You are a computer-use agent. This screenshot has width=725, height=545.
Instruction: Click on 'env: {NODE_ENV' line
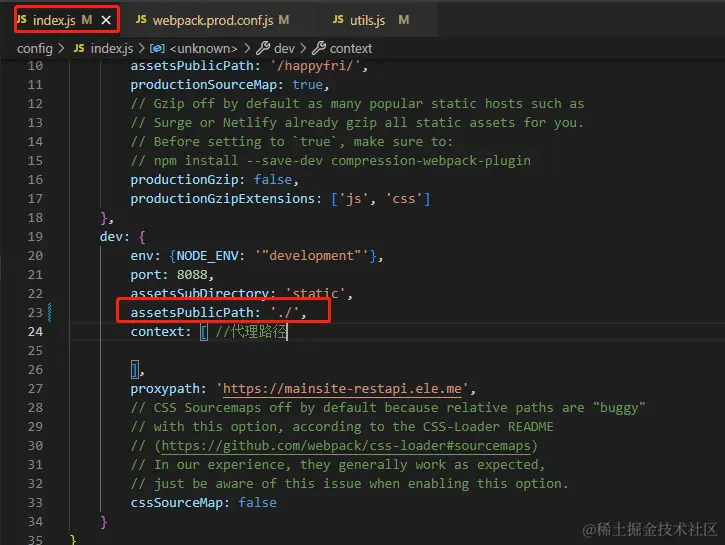[257, 256]
